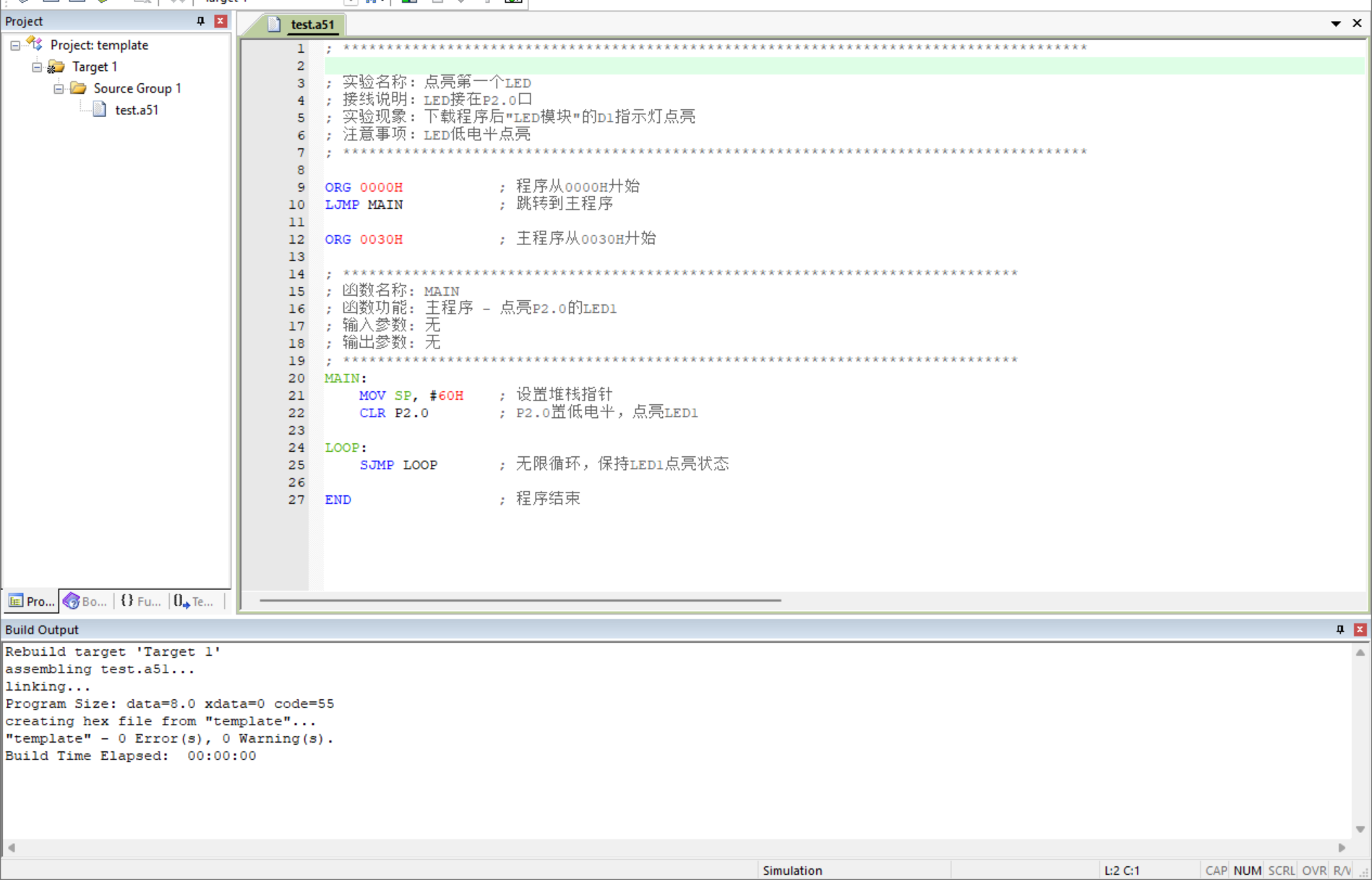Select 'Project: template' root label
This screenshot has width=1372, height=880.
(99, 45)
